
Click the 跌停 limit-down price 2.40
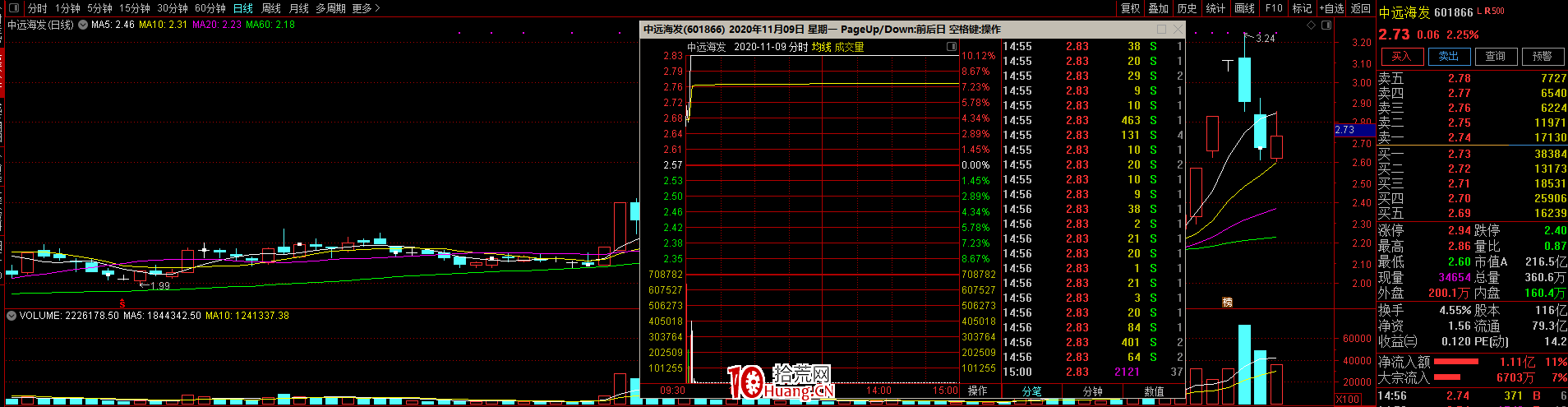point(1555,231)
